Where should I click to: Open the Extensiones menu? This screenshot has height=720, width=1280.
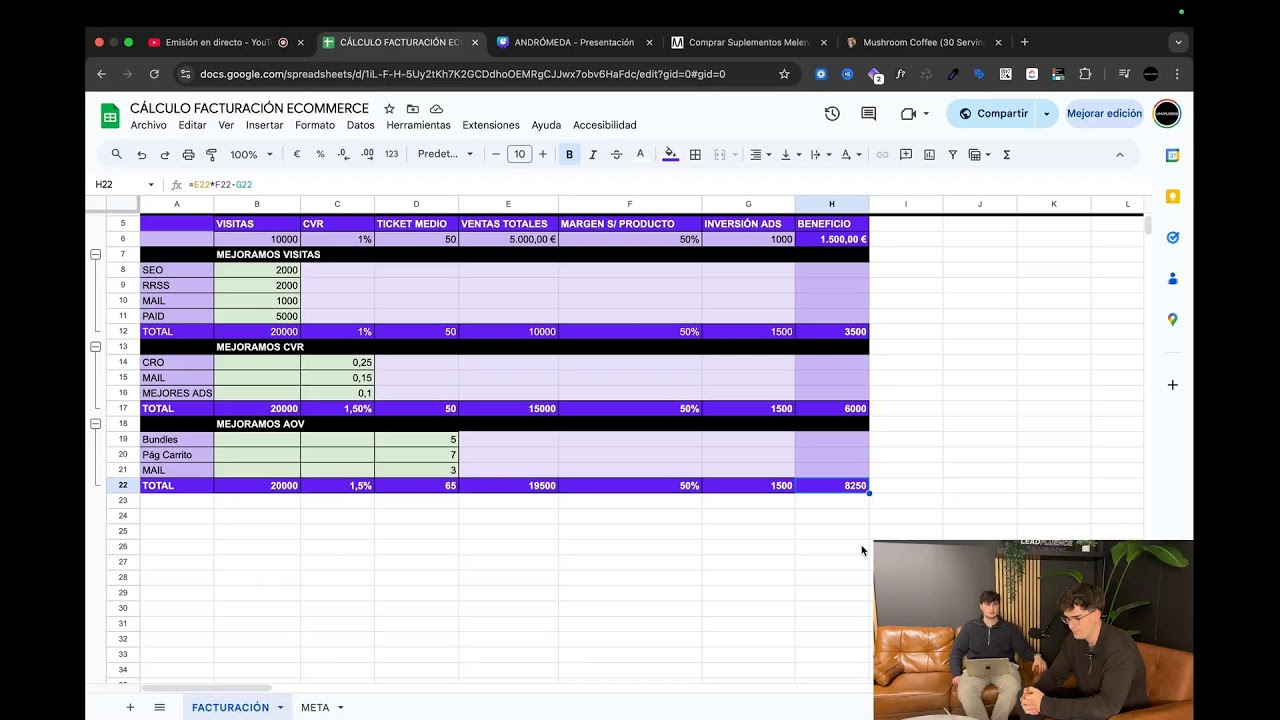click(491, 125)
